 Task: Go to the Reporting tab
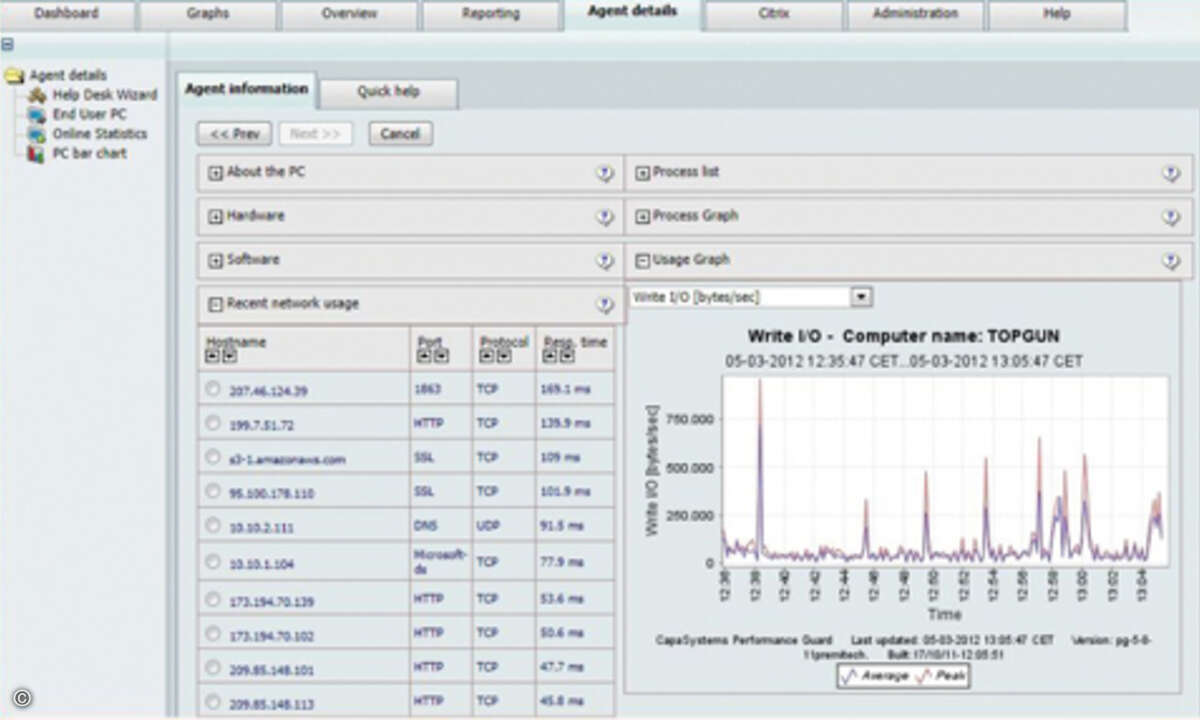tap(491, 14)
